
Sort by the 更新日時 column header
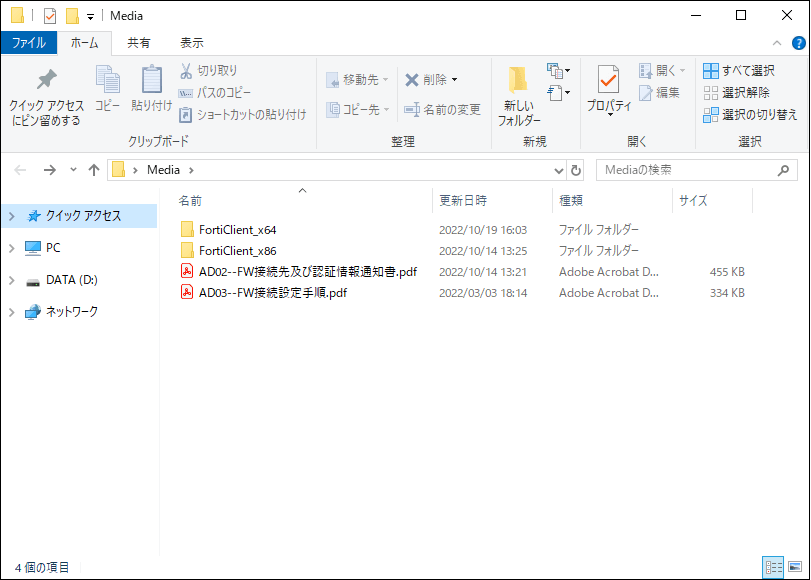coord(463,201)
